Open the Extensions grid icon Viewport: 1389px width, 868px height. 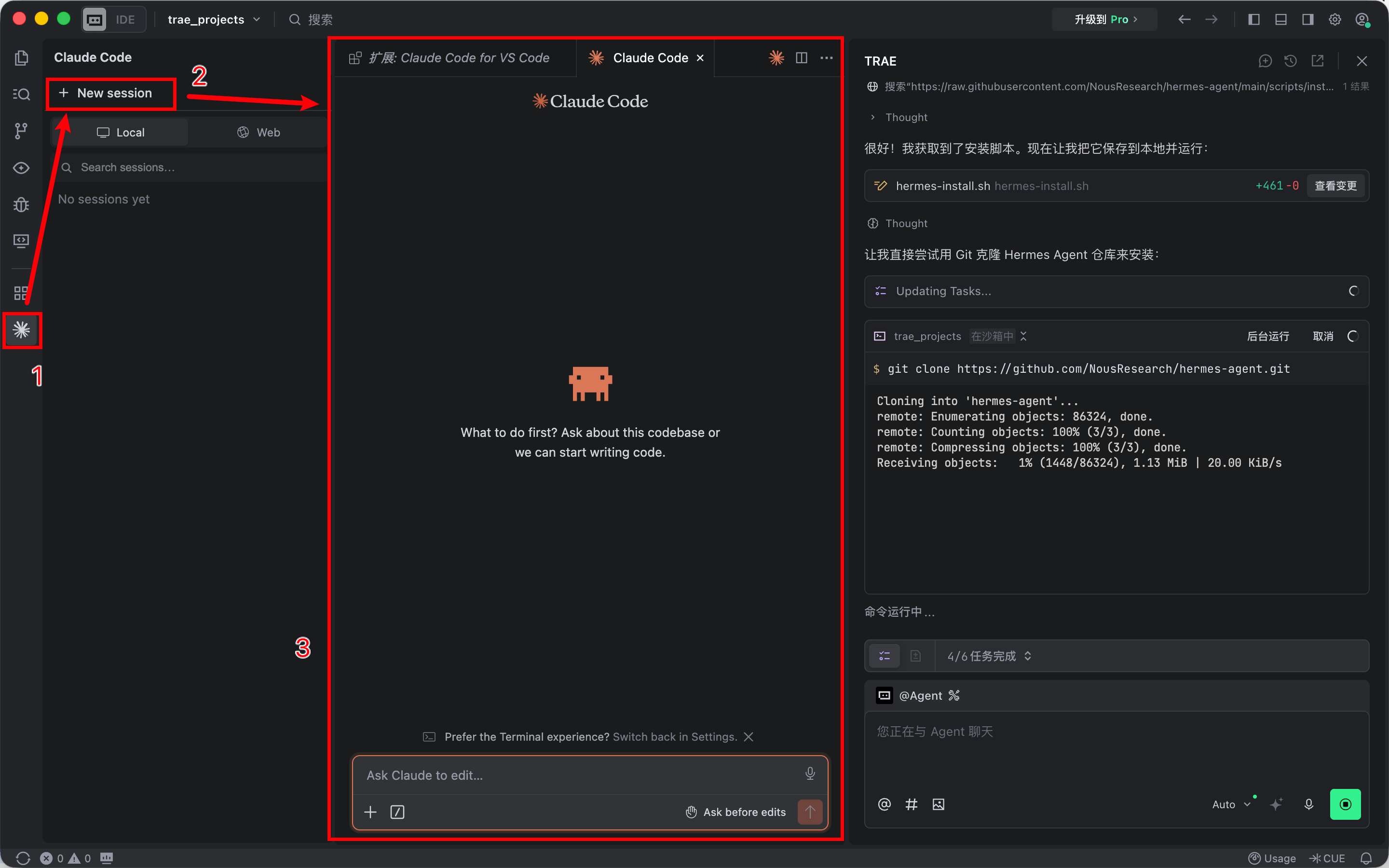(x=21, y=293)
